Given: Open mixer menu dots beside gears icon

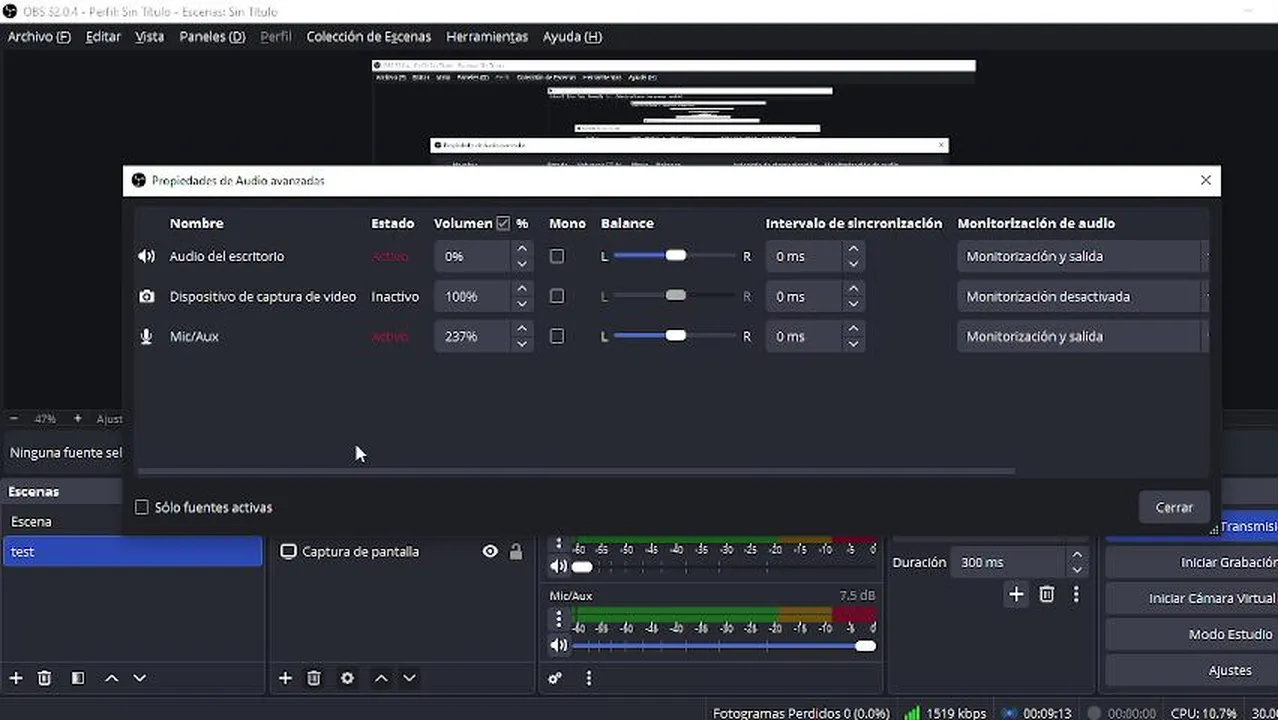Looking at the screenshot, I should pyautogui.click(x=588, y=678).
